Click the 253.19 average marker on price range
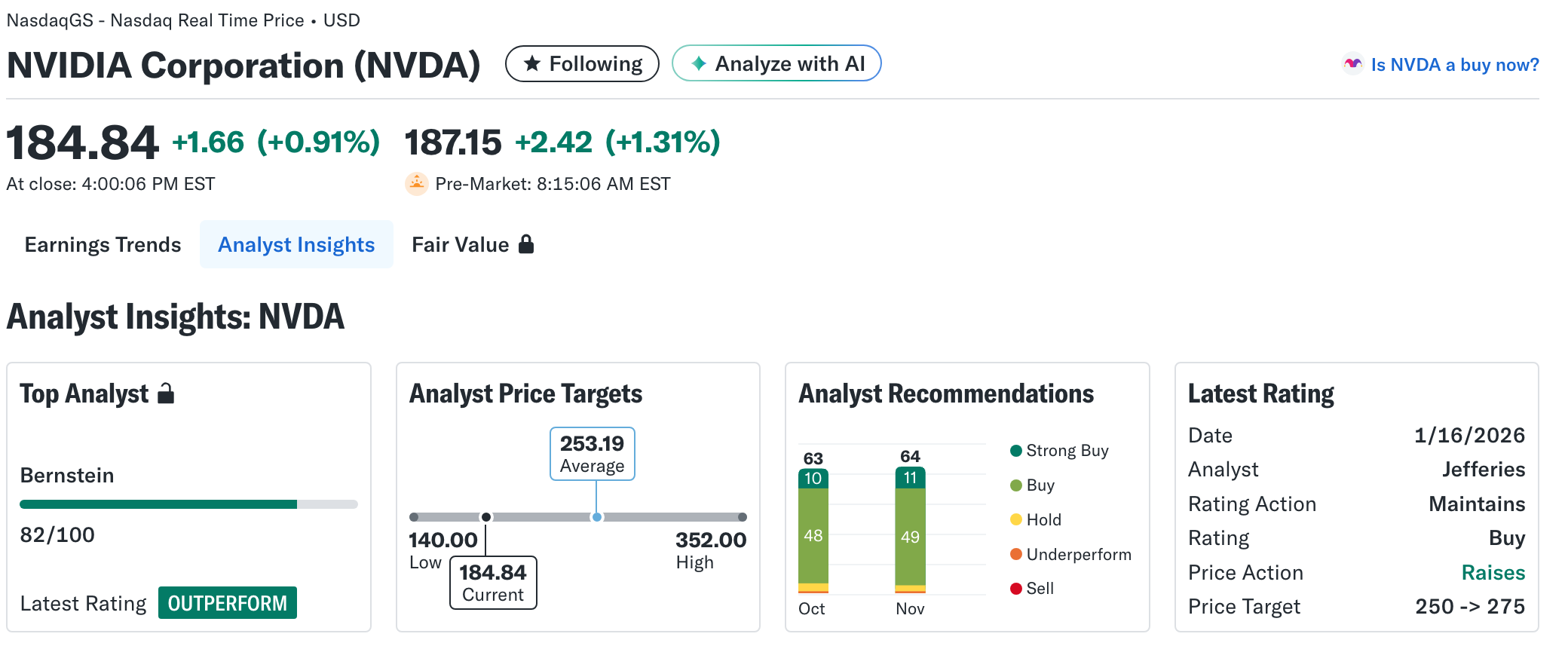This screenshot has height=646, width=1568. [597, 517]
